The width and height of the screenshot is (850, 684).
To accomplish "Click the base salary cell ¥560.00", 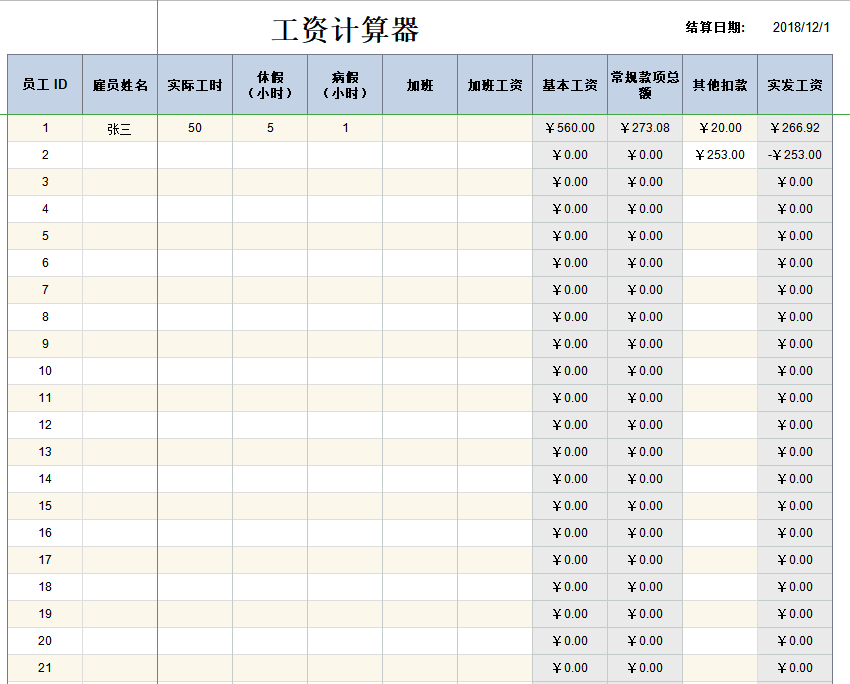I will 570,128.
